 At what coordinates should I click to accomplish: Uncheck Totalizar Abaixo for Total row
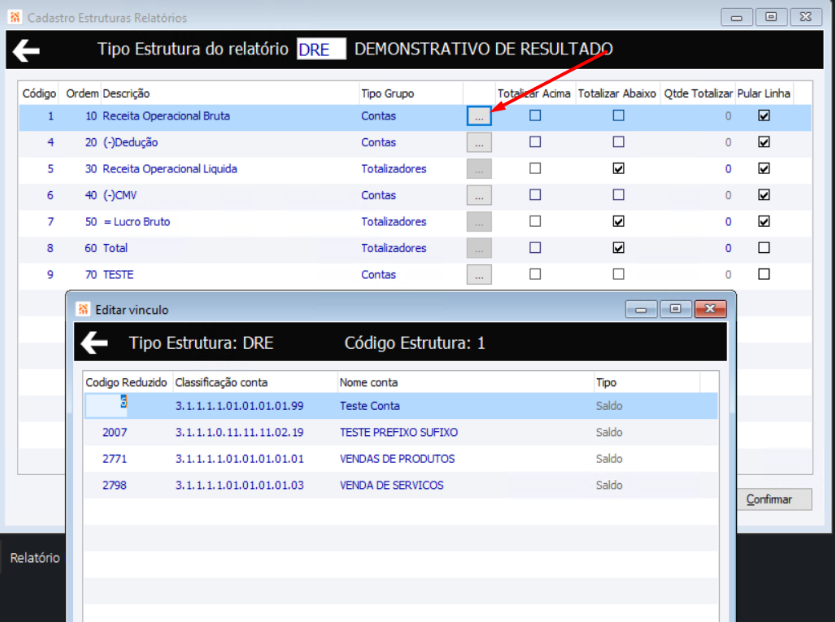[x=618, y=247]
